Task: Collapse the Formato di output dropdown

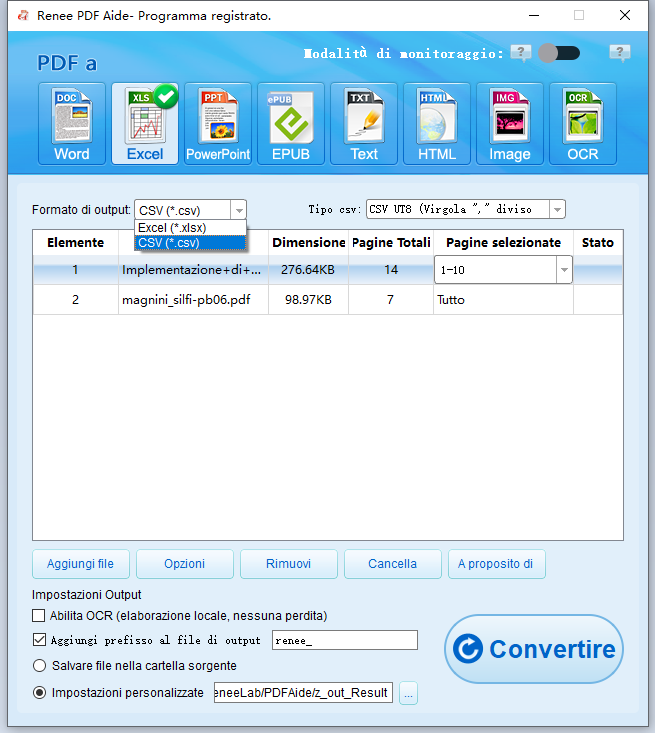Action: point(238,210)
